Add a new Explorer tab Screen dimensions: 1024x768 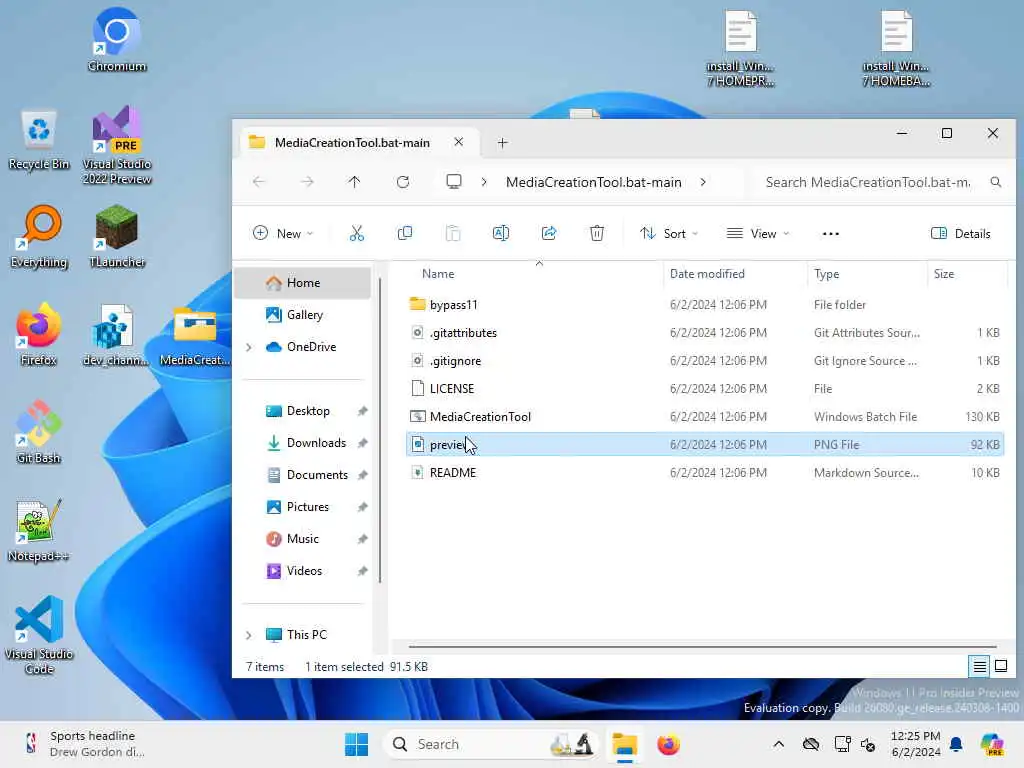(x=502, y=143)
